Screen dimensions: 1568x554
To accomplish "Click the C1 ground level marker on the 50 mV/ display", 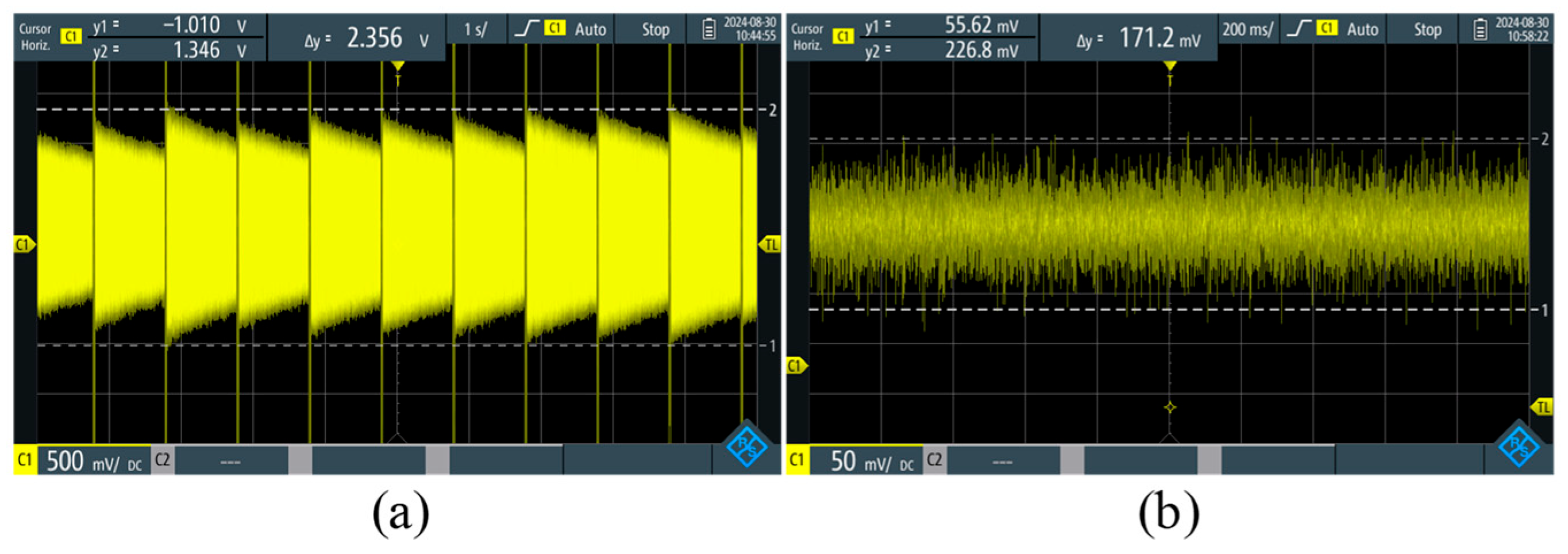I will (x=796, y=366).
